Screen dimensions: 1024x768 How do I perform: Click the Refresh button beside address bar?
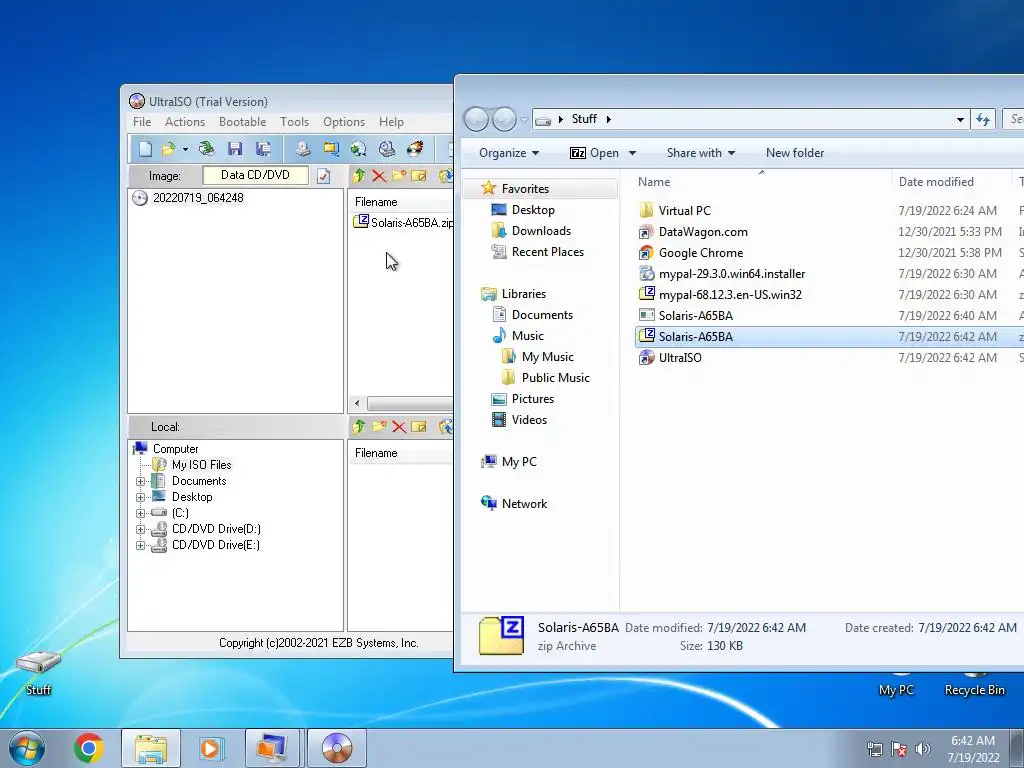click(983, 120)
